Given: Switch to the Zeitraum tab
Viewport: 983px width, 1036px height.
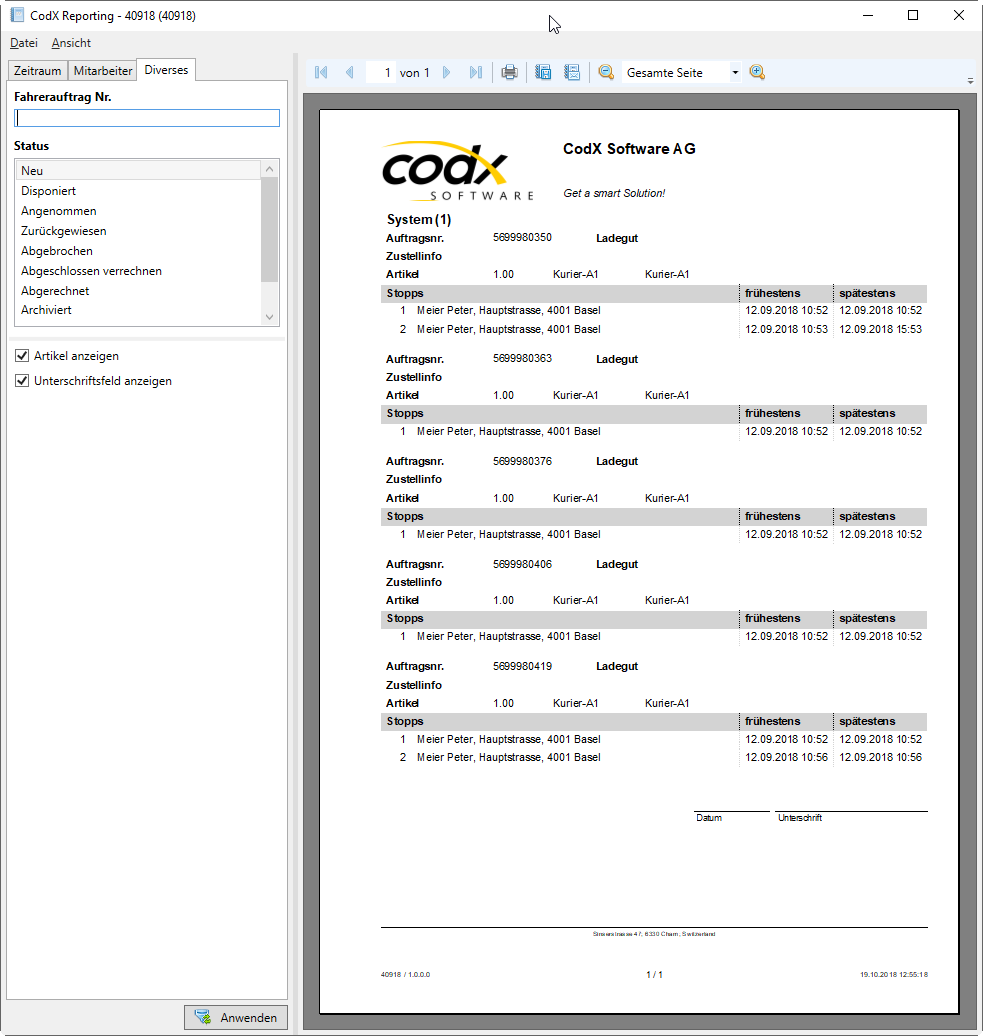Looking at the screenshot, I should pyautogui.click(x=37, y=70).
